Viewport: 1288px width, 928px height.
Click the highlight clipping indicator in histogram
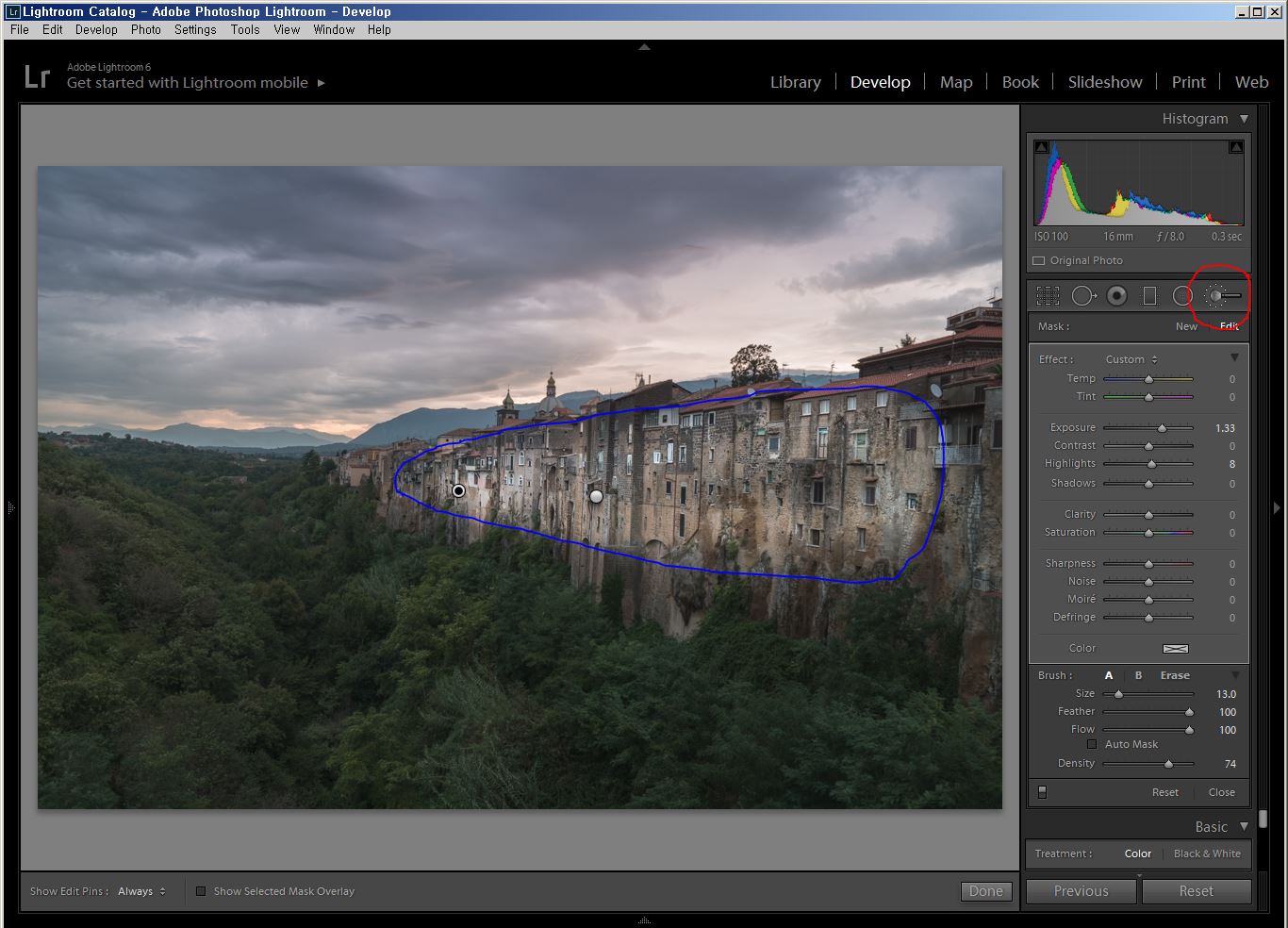point(1235,147)
